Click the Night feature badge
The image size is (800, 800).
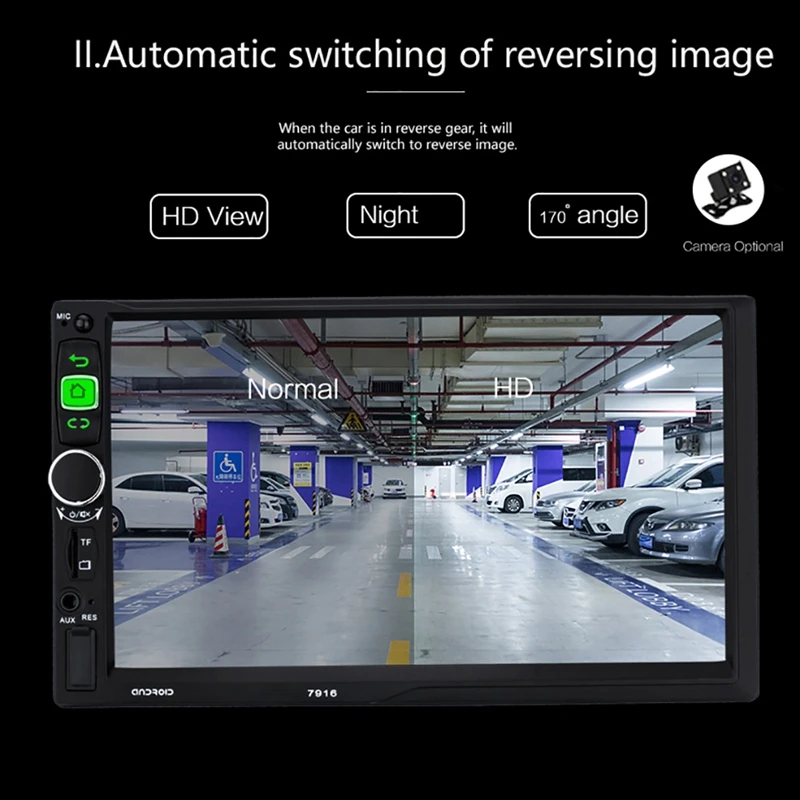(406, 215)
